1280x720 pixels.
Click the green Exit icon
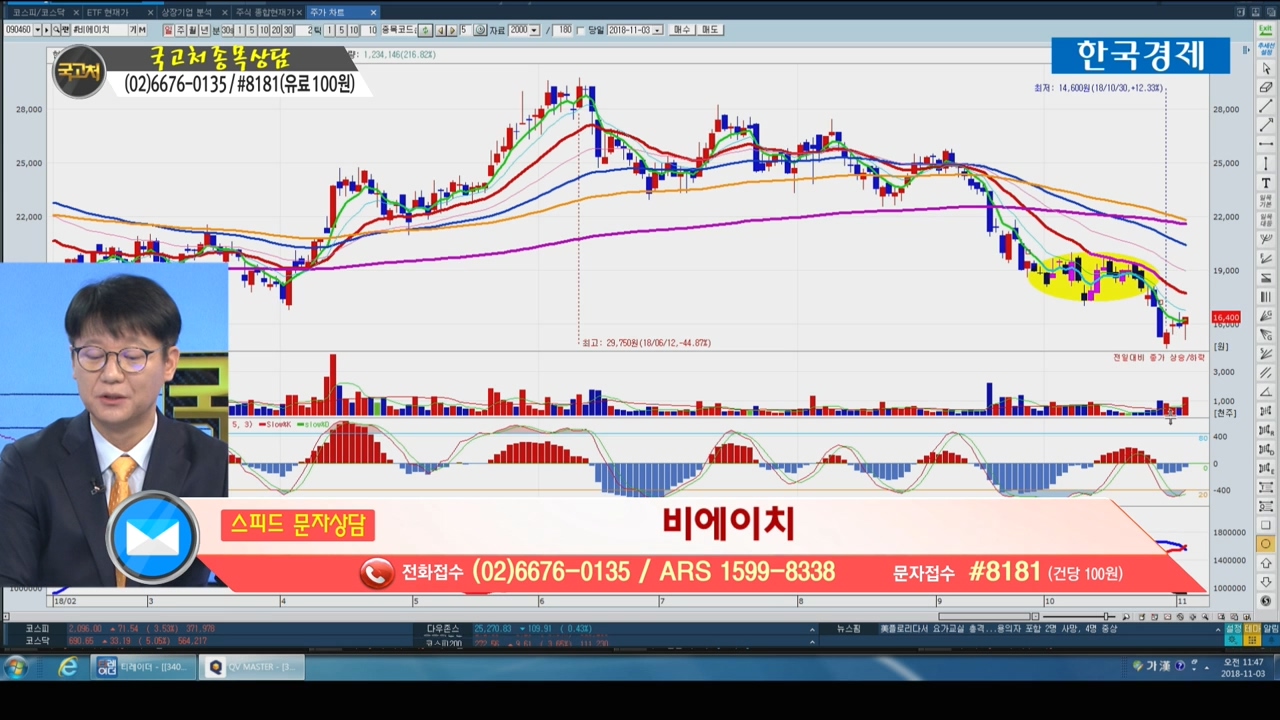point(1266,30)
